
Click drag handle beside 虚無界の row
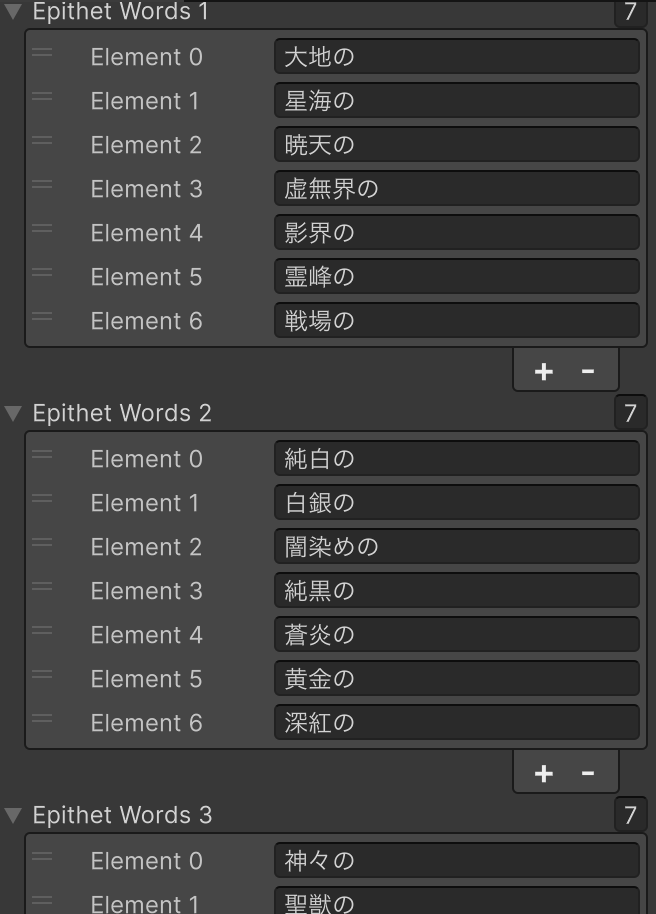click(x=42, y=184)
